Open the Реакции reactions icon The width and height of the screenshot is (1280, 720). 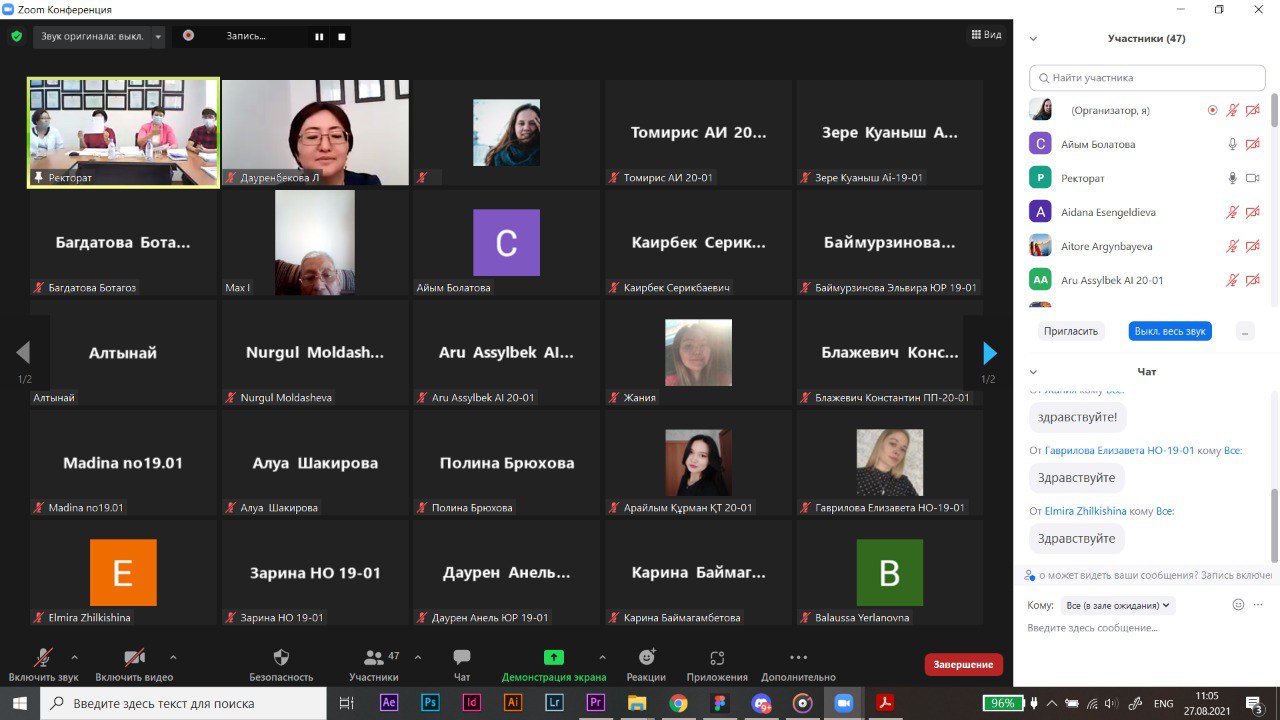[x=647, y=657]
